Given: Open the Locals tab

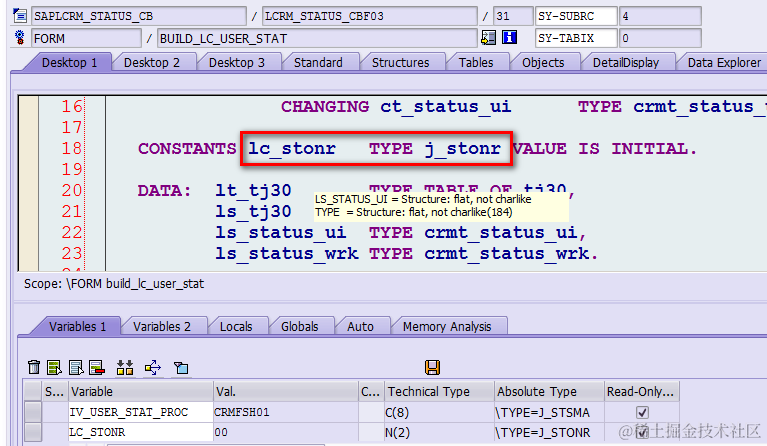Looking at the screenshot, I should [x=236, y=326].
